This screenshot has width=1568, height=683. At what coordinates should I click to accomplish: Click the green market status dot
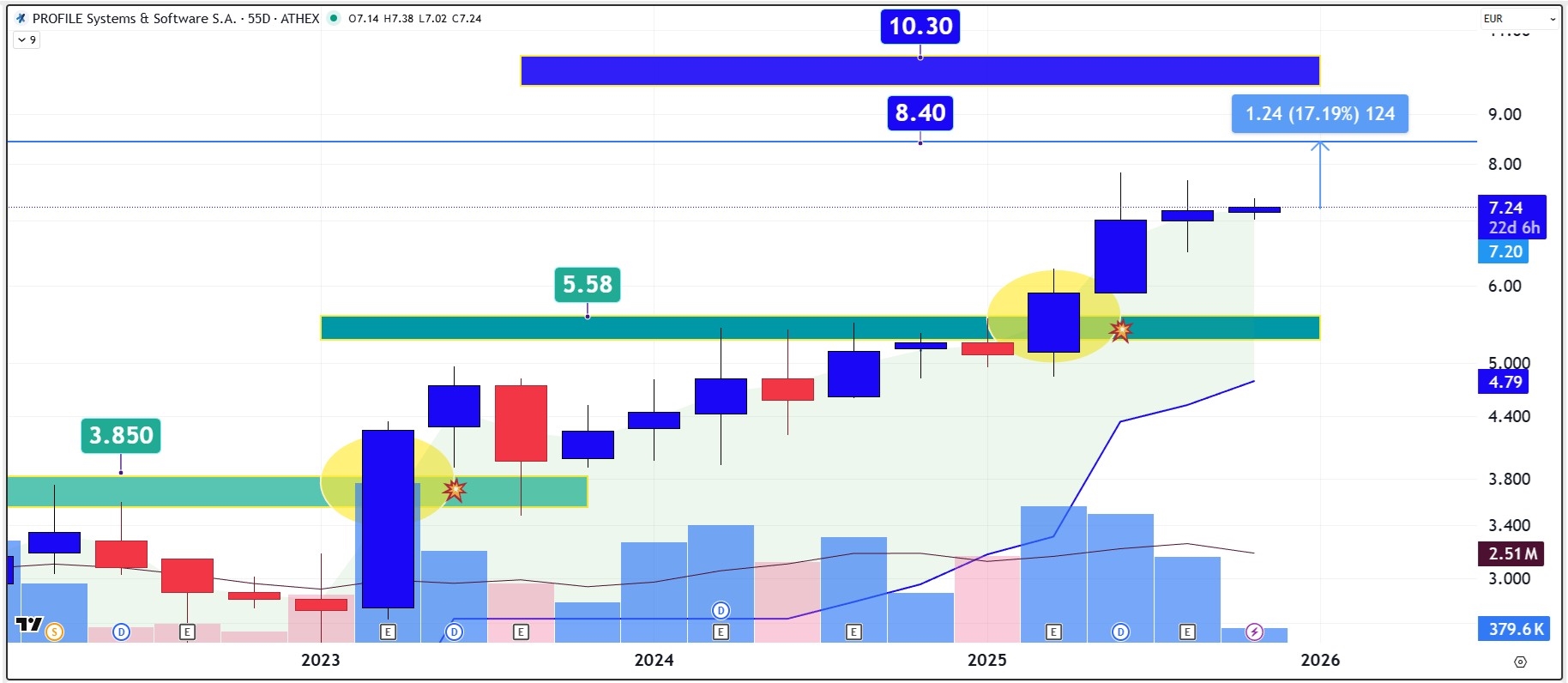[334, 18]
